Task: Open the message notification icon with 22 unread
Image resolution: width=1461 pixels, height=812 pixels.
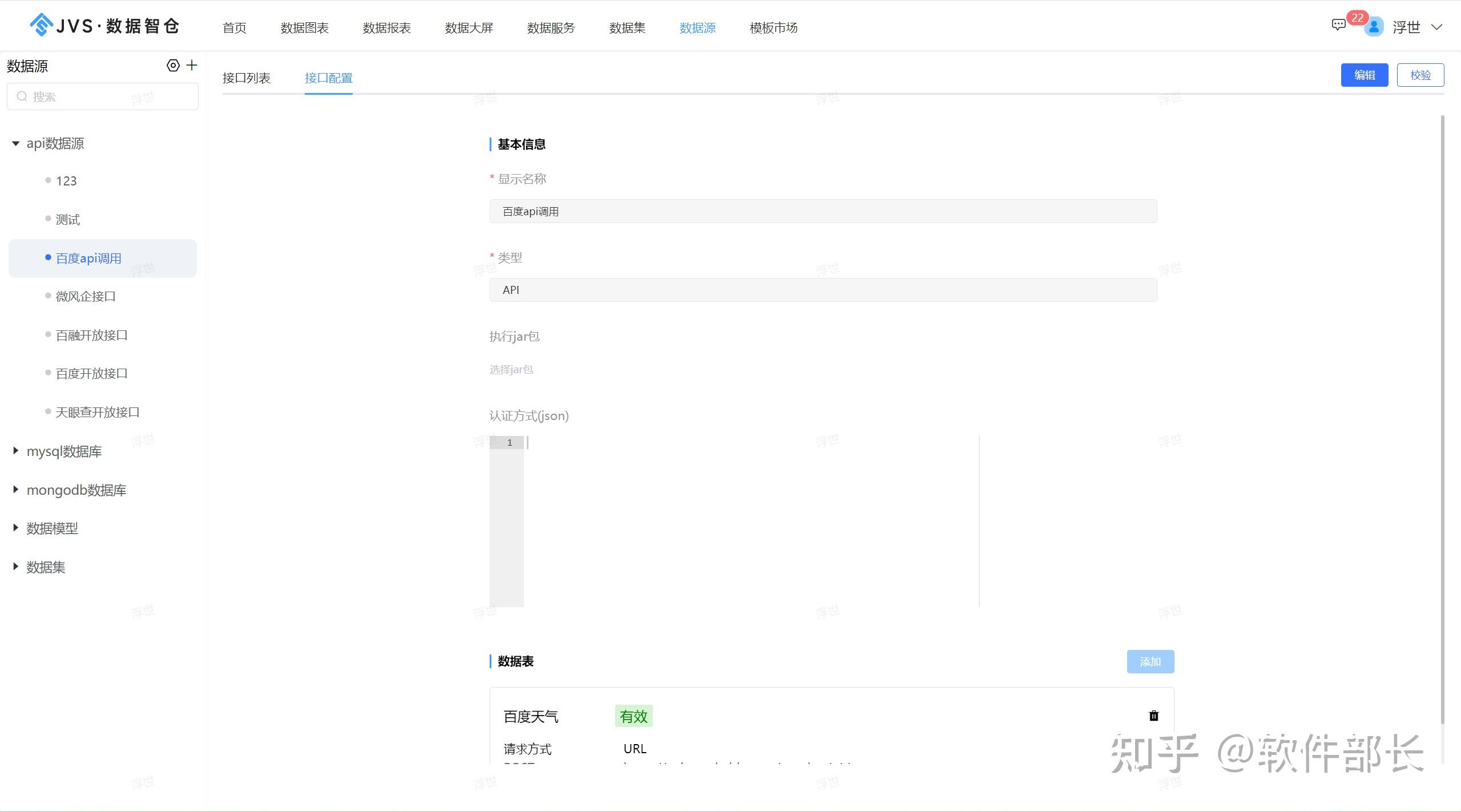Action: pyautogui.click(x=1339, y=25)
